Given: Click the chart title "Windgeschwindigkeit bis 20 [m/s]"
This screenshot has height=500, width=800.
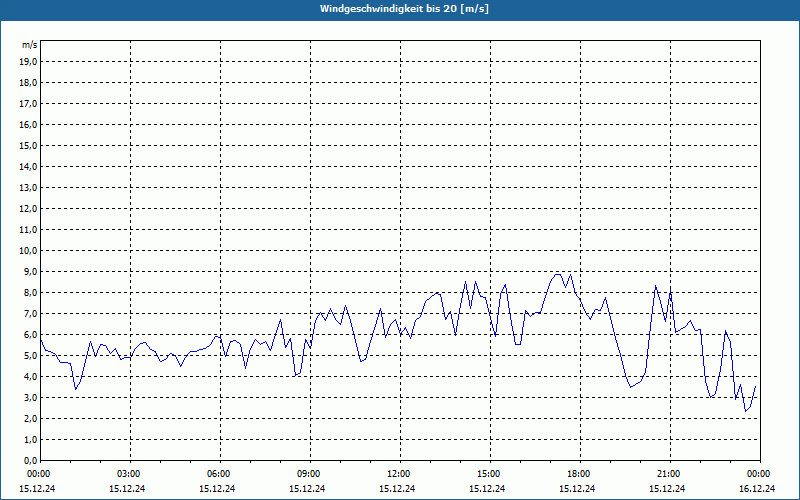Looking at the screenshot, I should (x=404, y=9).
